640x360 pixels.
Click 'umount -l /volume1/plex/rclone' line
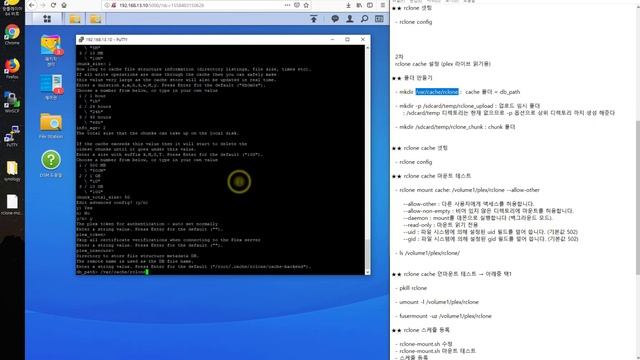click(437, 302)
